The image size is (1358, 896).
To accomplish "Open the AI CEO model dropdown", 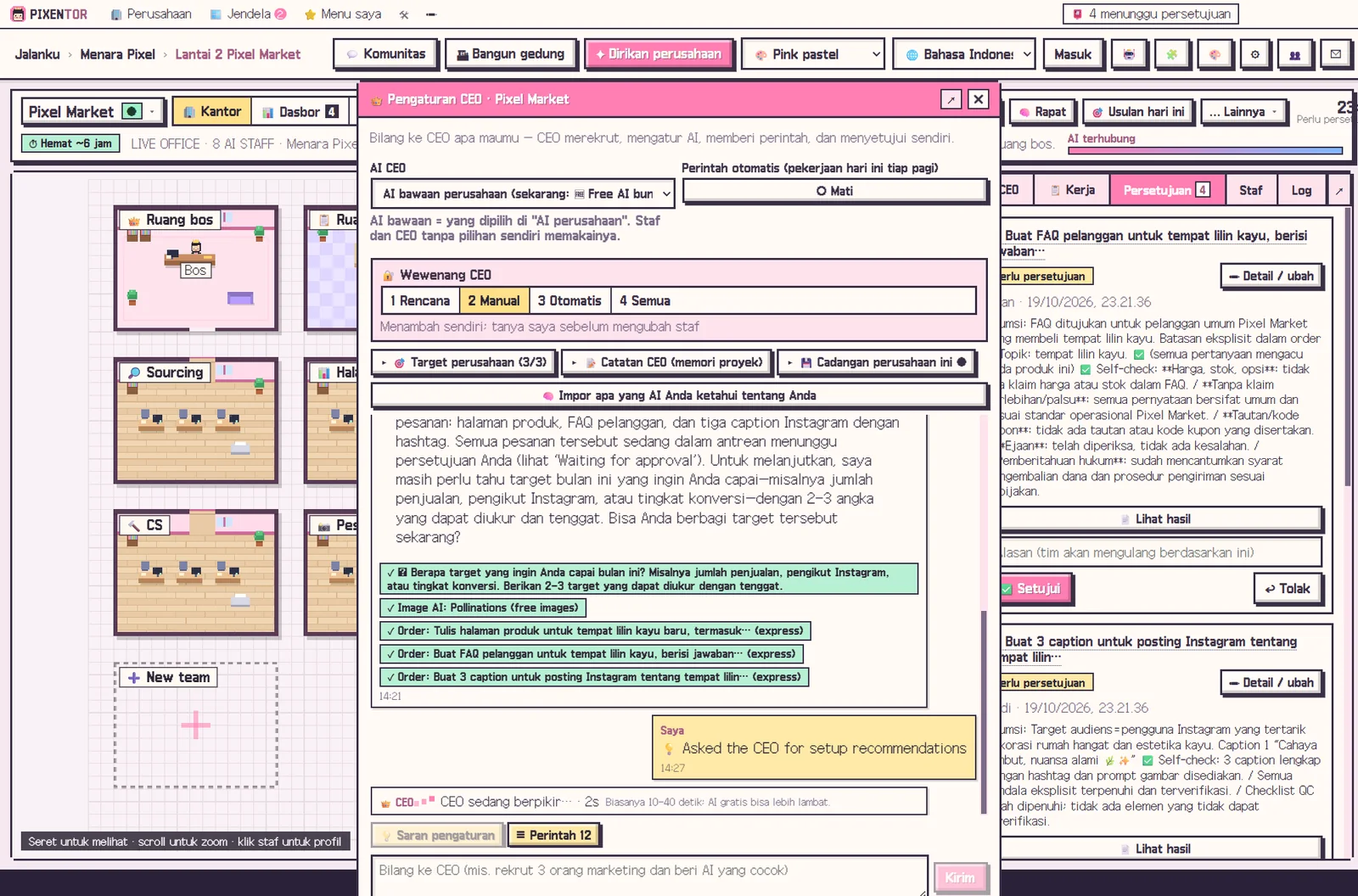I will [523, 193].
